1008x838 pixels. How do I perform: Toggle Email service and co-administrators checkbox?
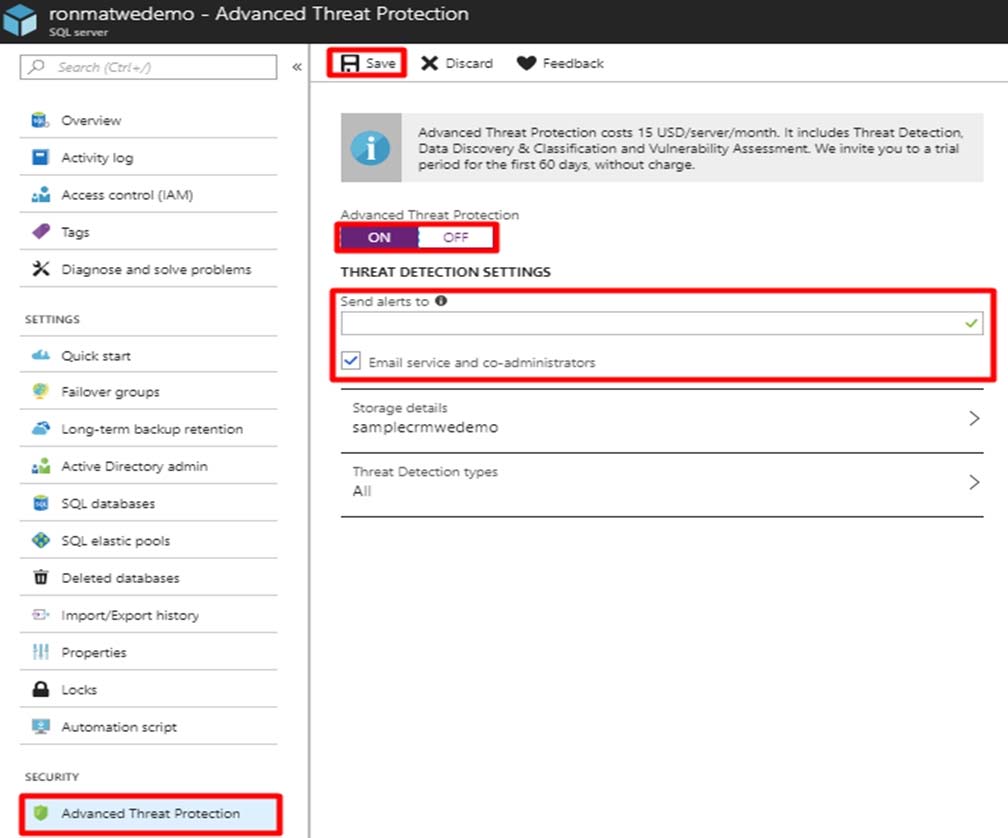[351, 361]
